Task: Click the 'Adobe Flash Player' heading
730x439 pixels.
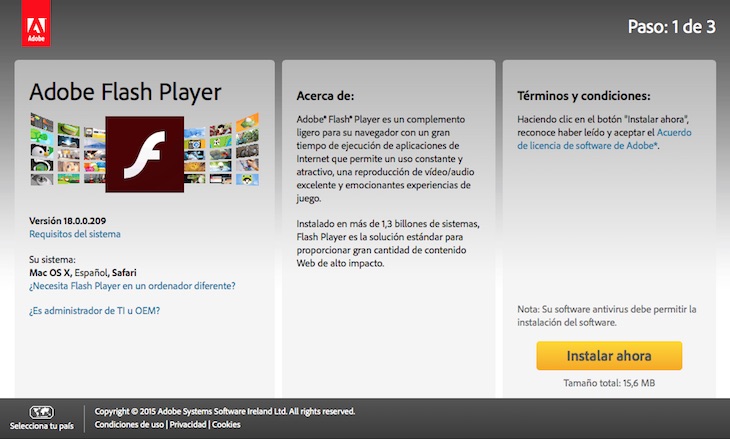Action: (125, 92)
